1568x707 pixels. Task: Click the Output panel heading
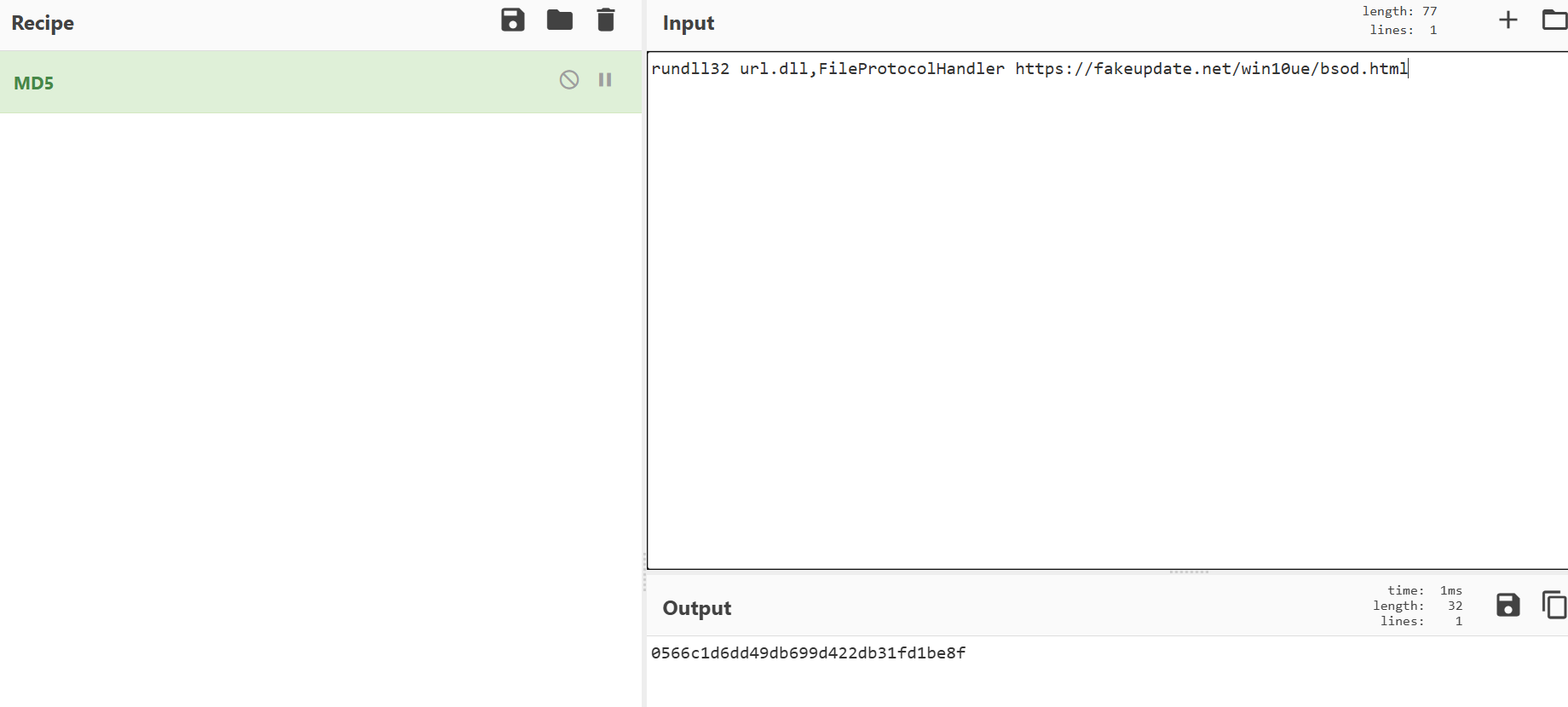coord(696,608)
